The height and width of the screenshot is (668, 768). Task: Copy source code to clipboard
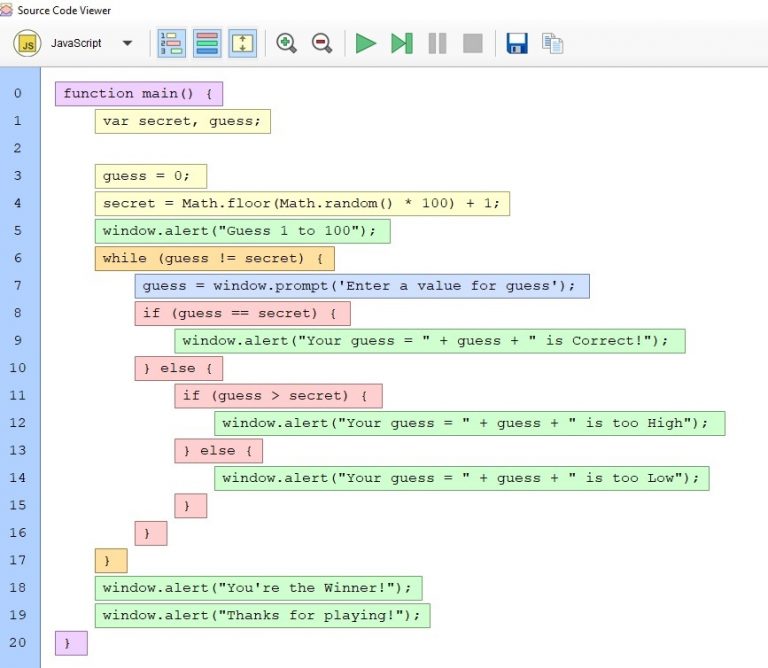[x=552, y=44]
